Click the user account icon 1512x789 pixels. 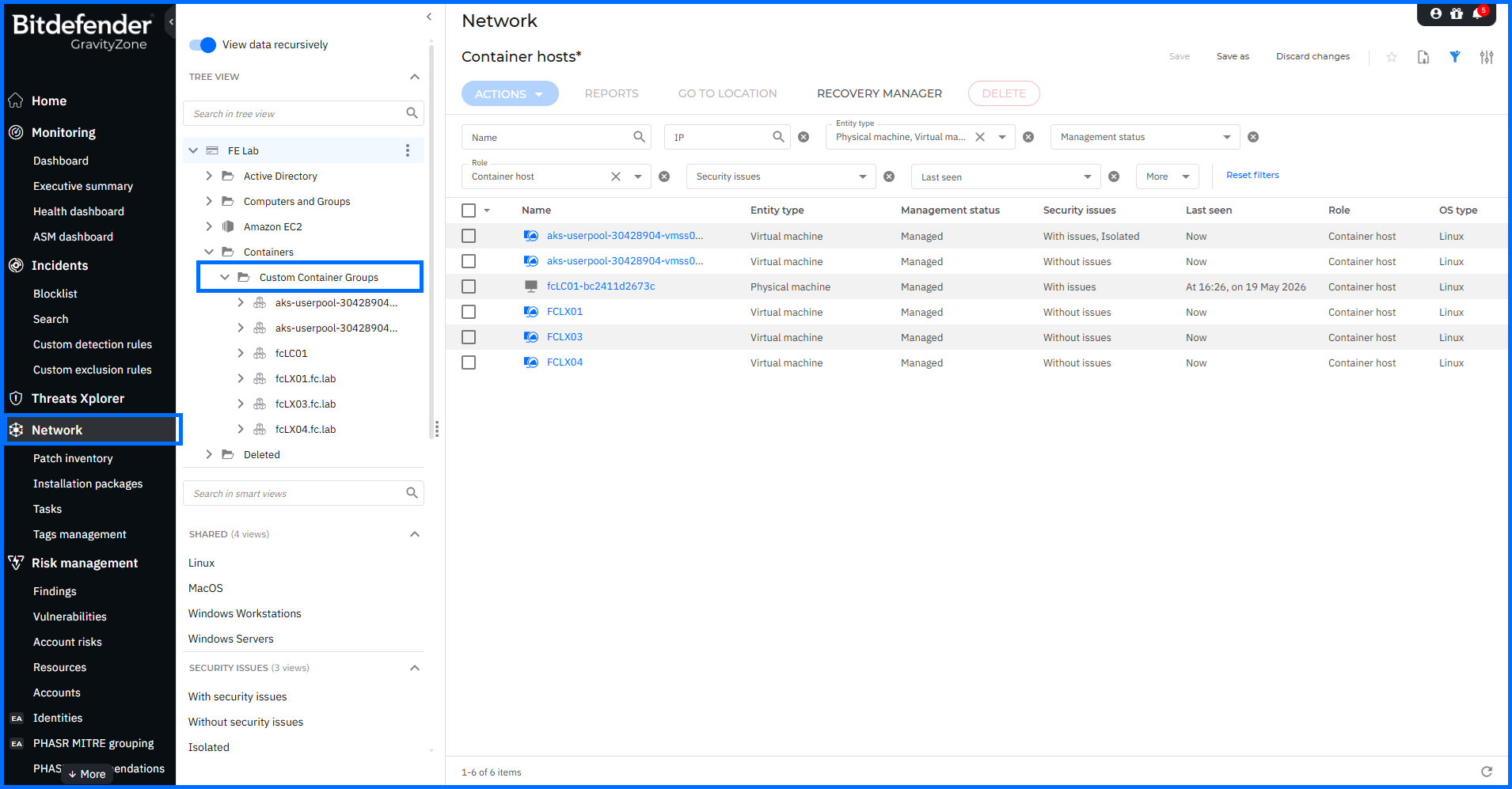(1435, 13)
